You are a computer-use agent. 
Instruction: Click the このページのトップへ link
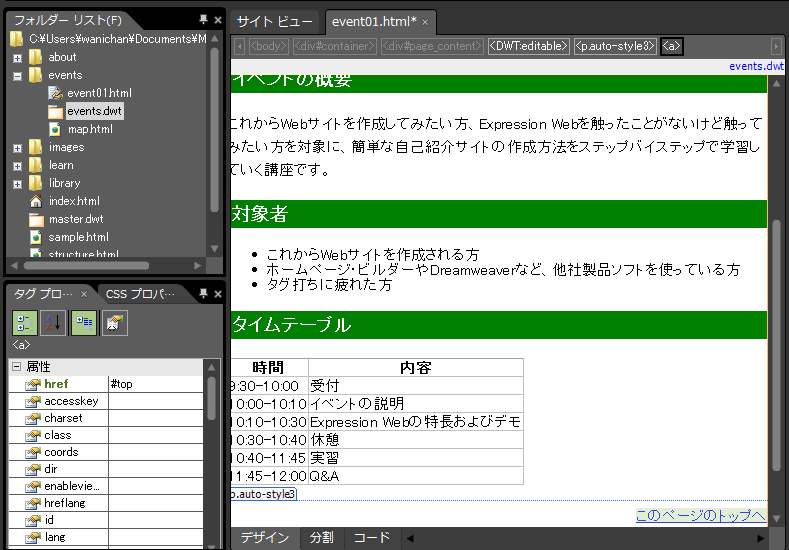(700, 515)
